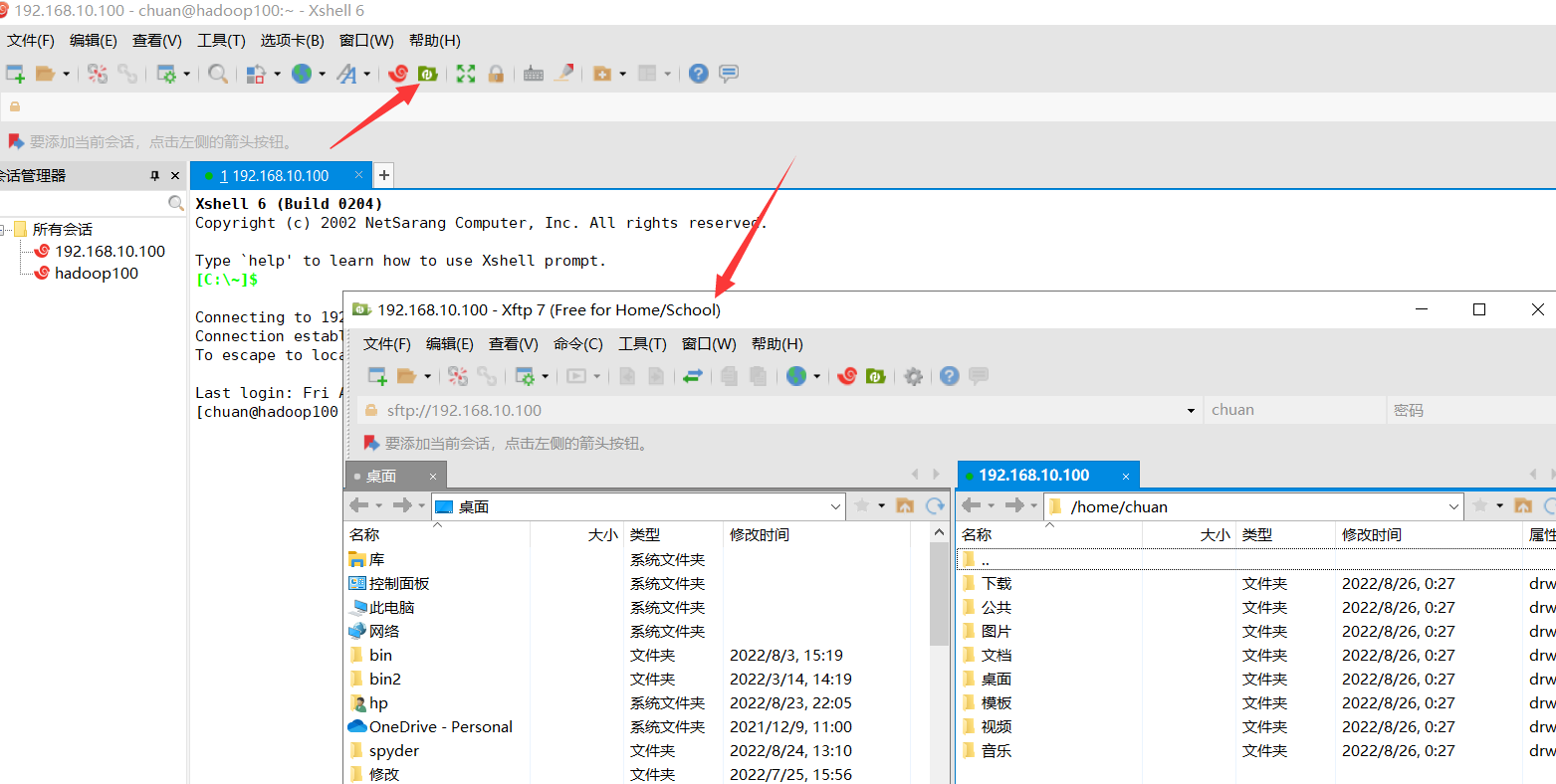
Task: Open Xshell 工具(T) menu
Action: point(221,41)
